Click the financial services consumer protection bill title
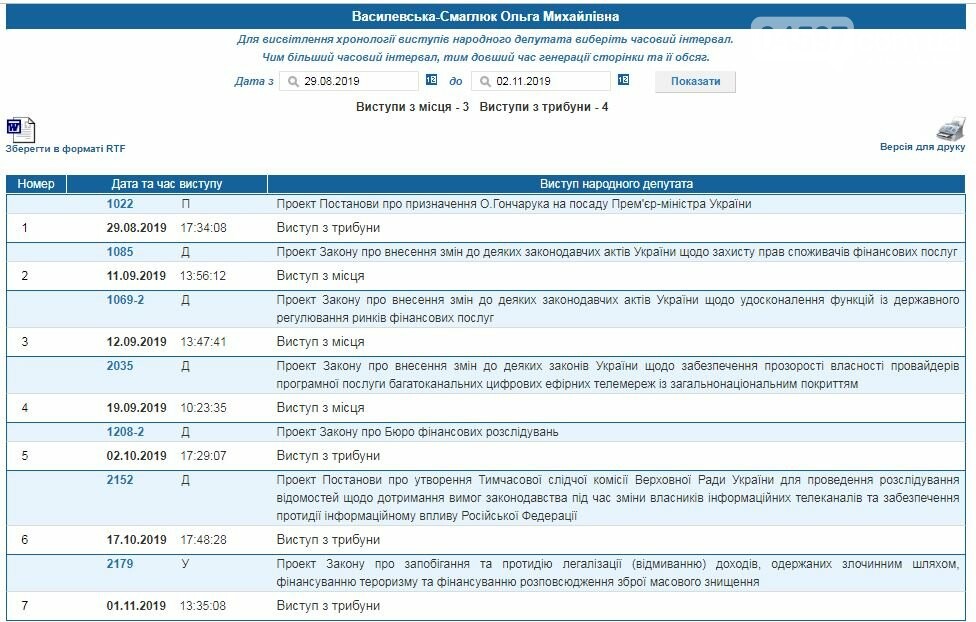The width and height of the screenshot is (976, 622). [x=617, y=252]
